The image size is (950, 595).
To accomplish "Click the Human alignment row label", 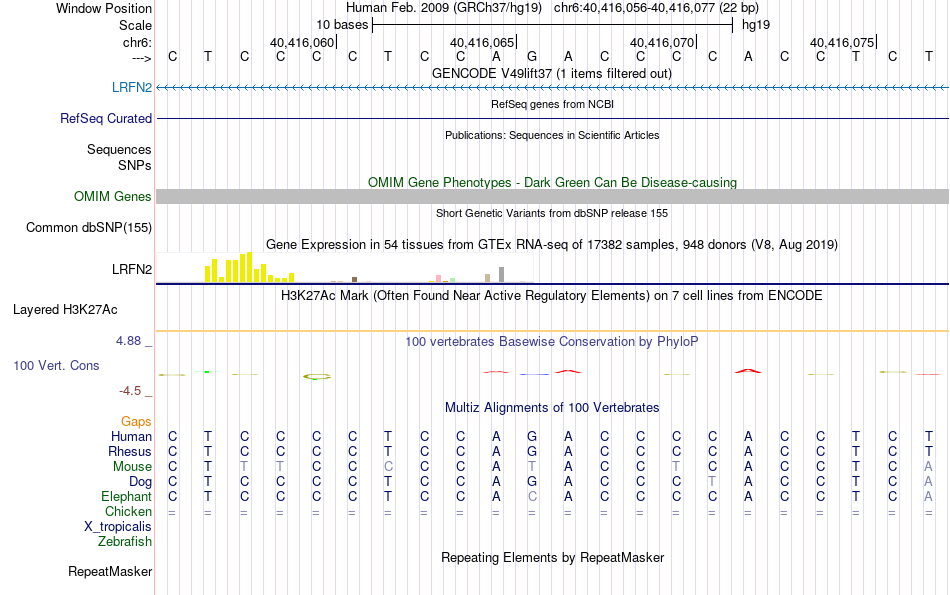I will pos(131,436).
